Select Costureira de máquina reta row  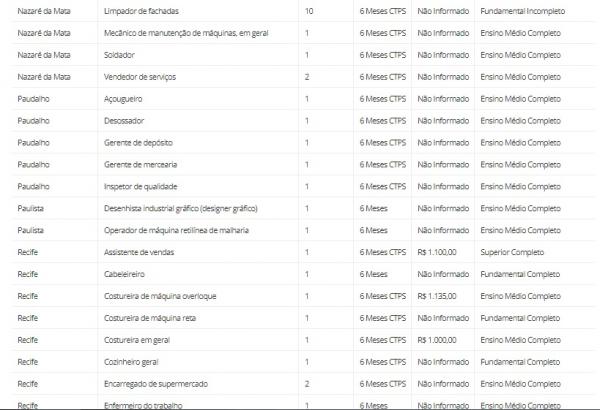(x=302, y=318)
